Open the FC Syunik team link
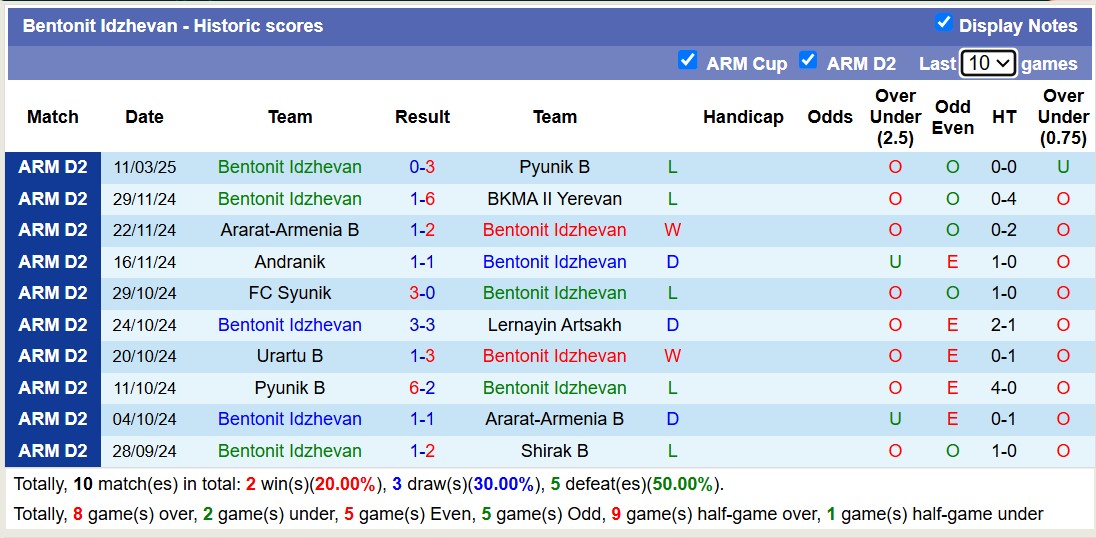The height and width of the screenshot is (538, 1096). pyautogui.click(x=290, y=293)
